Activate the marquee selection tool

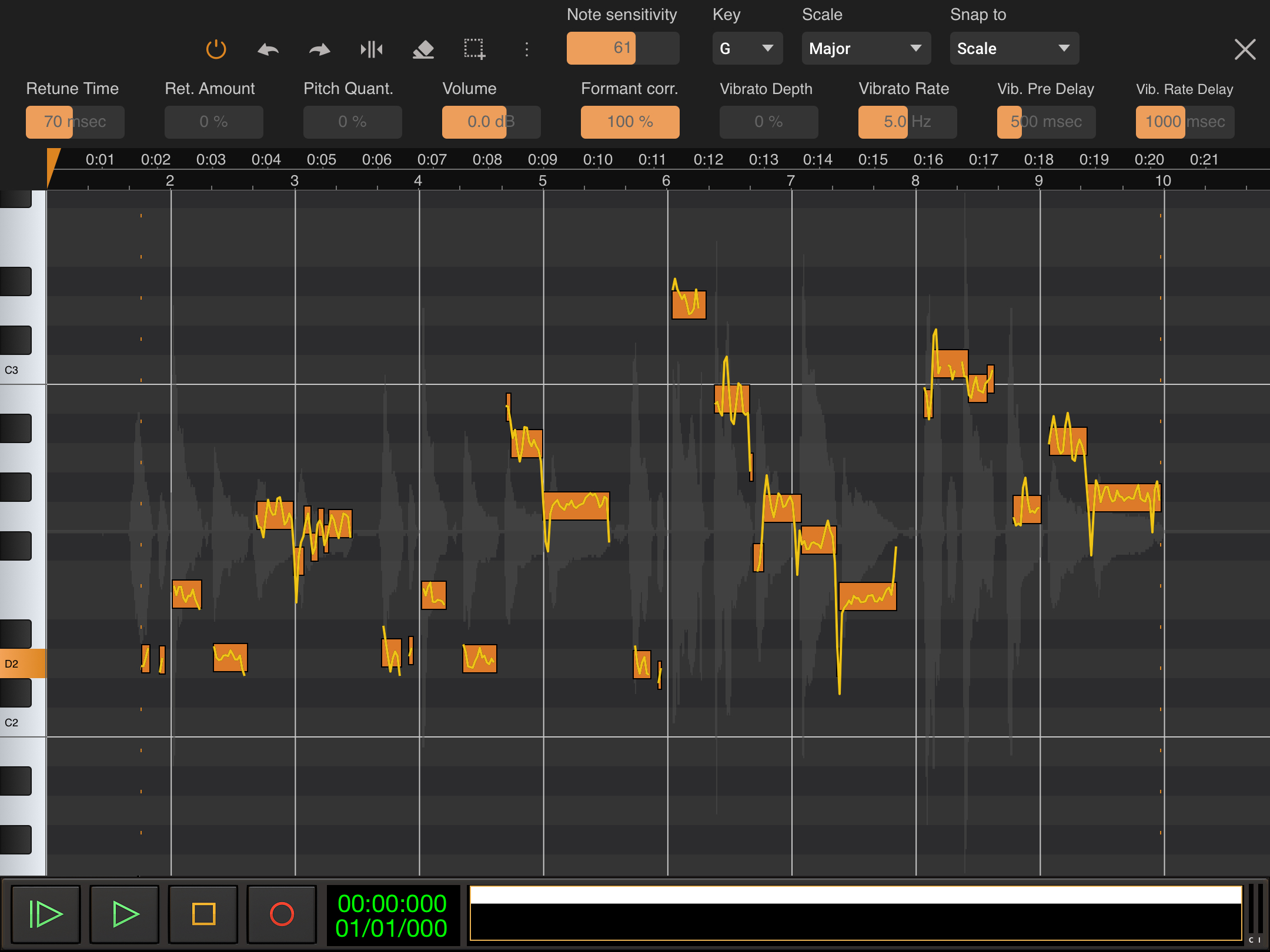tap(474, 49)
